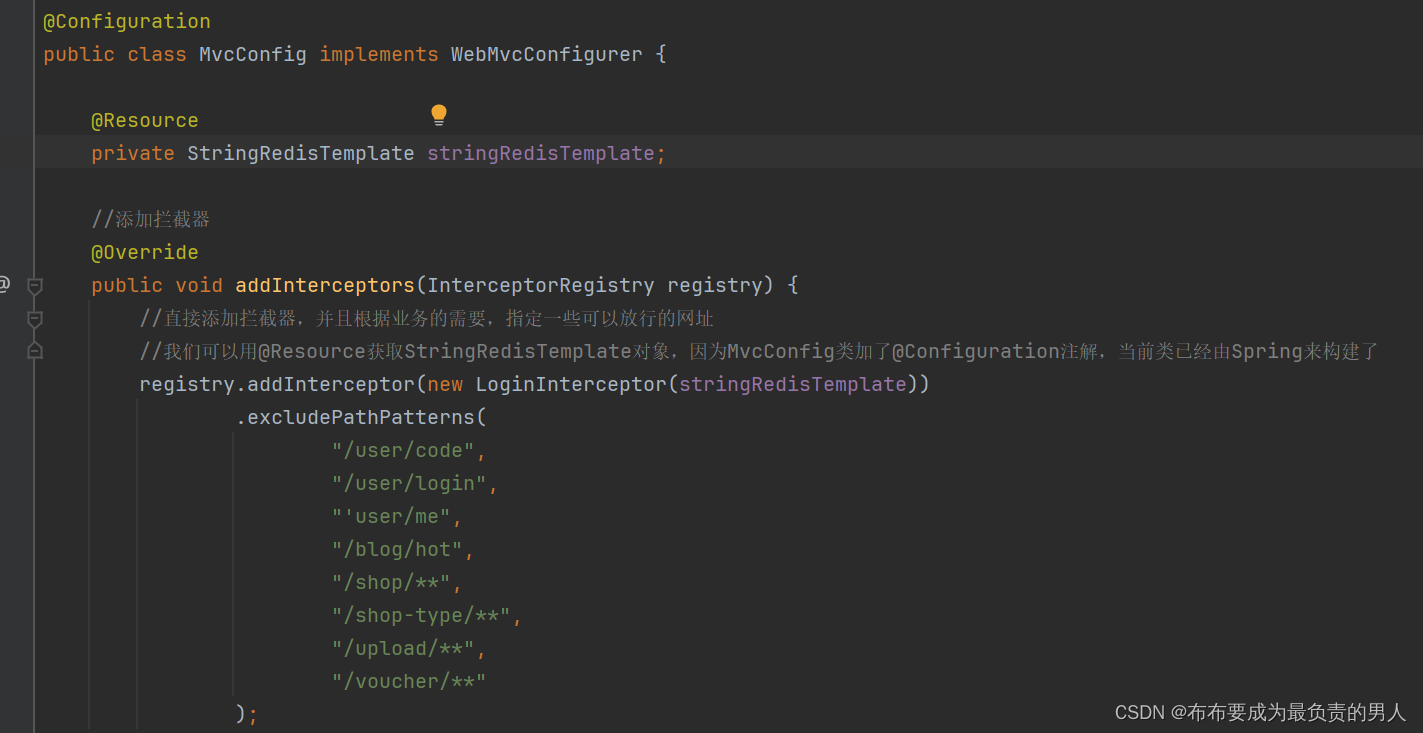
Task: Click the @Resource annotation
Action: (x=145, y=120)
